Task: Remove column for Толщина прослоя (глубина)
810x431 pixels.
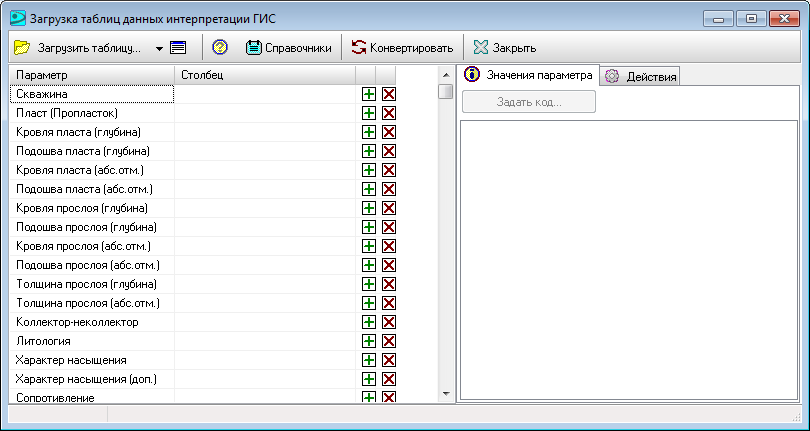Action: click(389, 284)
